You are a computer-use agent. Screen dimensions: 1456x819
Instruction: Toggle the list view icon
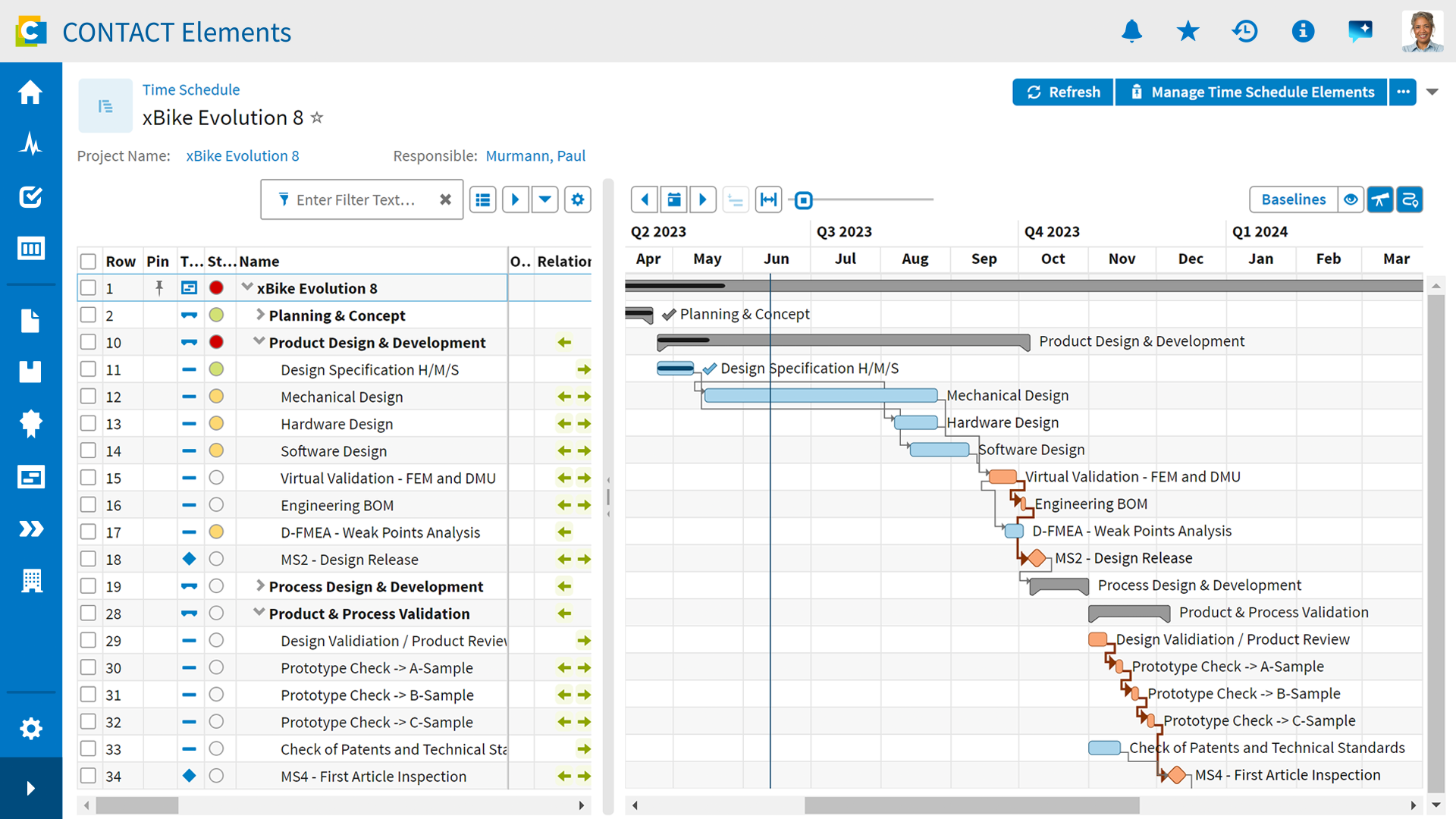[x=483, y=199]
